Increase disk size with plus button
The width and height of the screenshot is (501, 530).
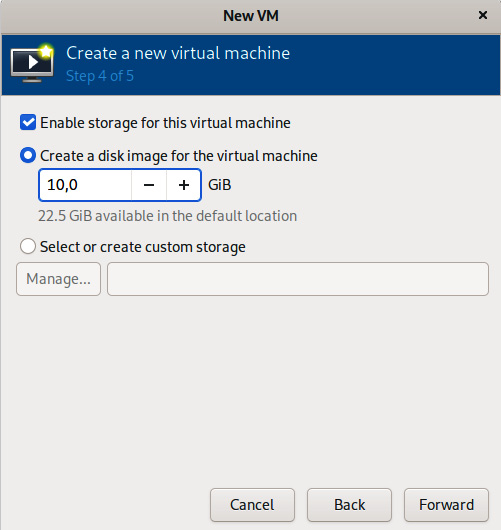184,185
